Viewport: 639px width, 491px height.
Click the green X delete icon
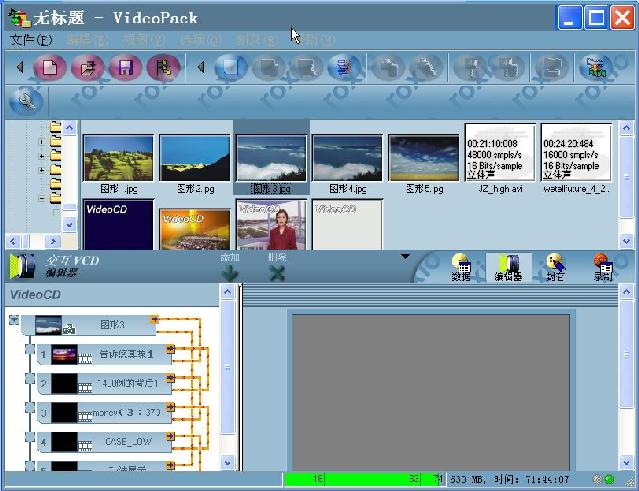[277, 272]
